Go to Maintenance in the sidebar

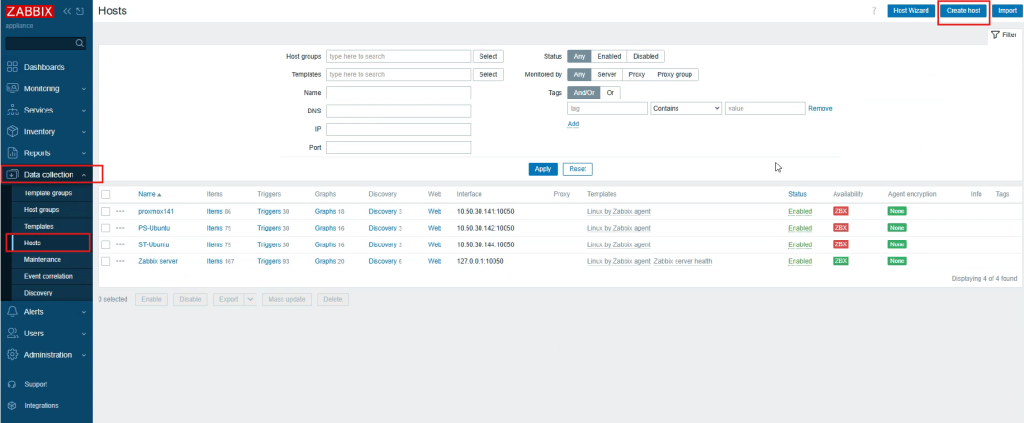[44, 259]
